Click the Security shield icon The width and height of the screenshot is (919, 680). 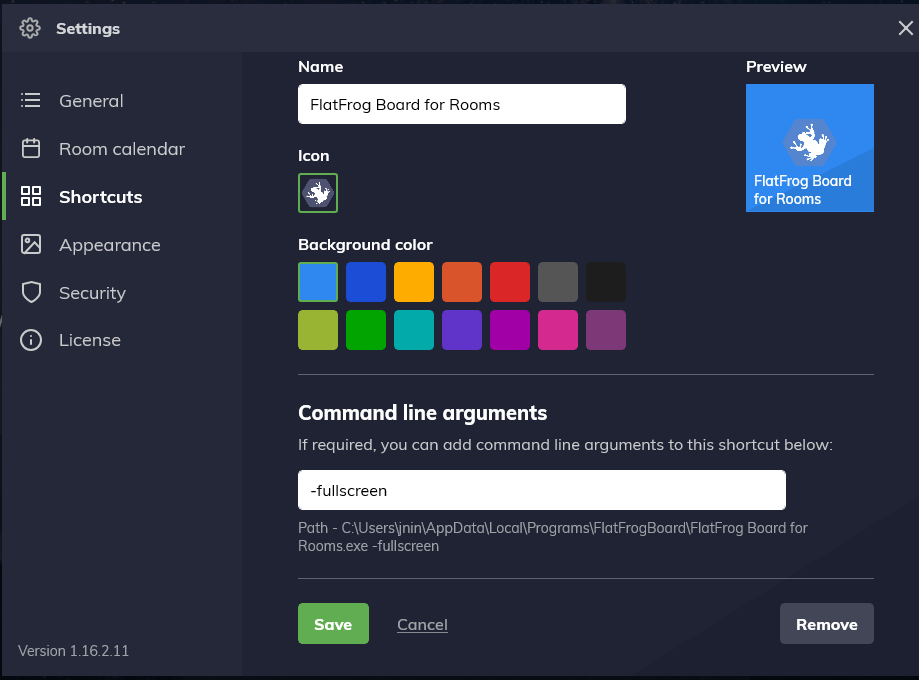point(31,293)
